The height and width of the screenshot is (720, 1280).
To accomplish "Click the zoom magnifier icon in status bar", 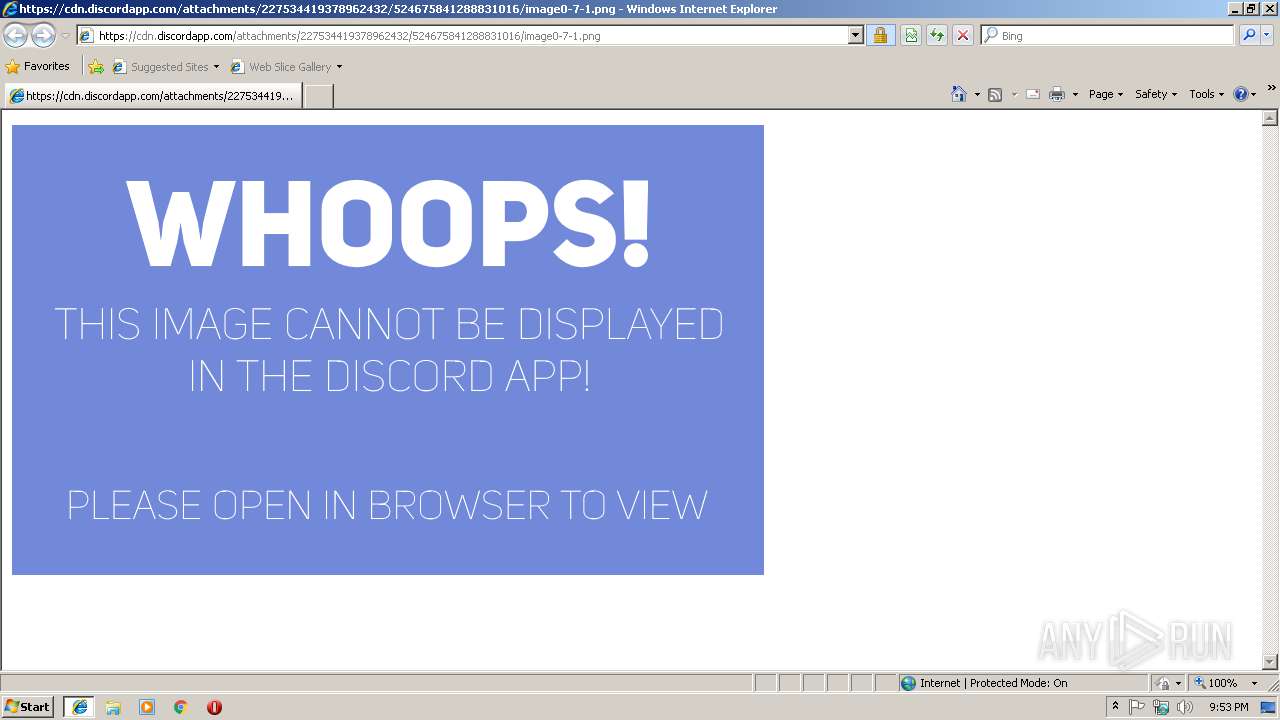I will 1200,683.
